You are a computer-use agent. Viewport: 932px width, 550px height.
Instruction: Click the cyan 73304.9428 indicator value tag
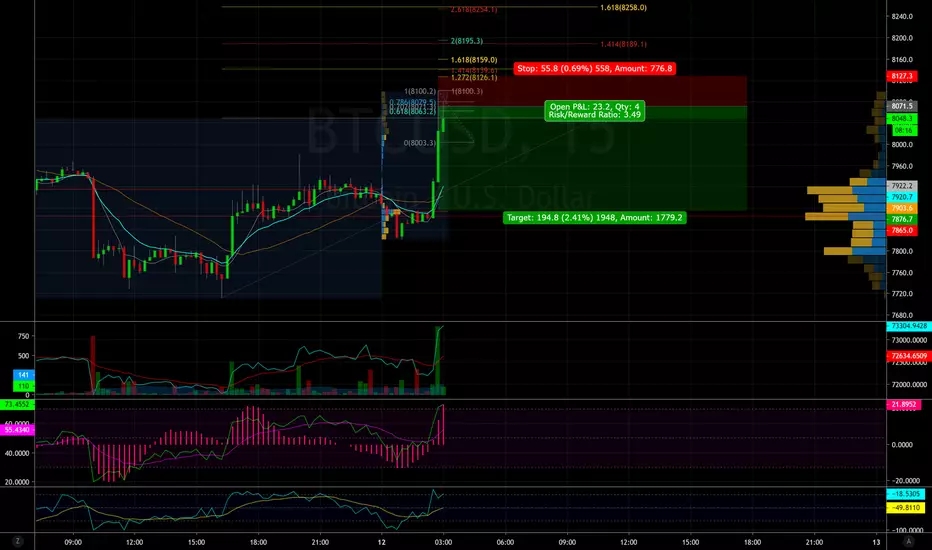tap(908, 326)
